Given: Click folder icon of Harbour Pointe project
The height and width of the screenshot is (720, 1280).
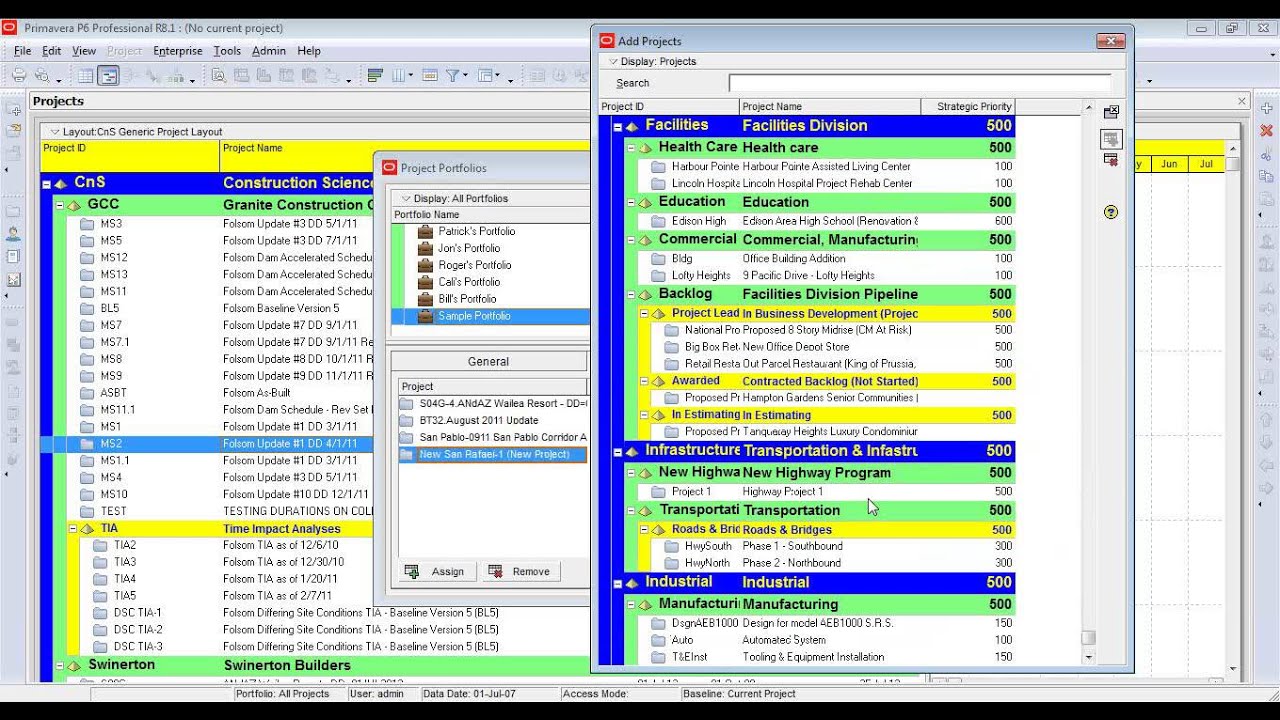Looking at the screenshot, I should (658, 167).
